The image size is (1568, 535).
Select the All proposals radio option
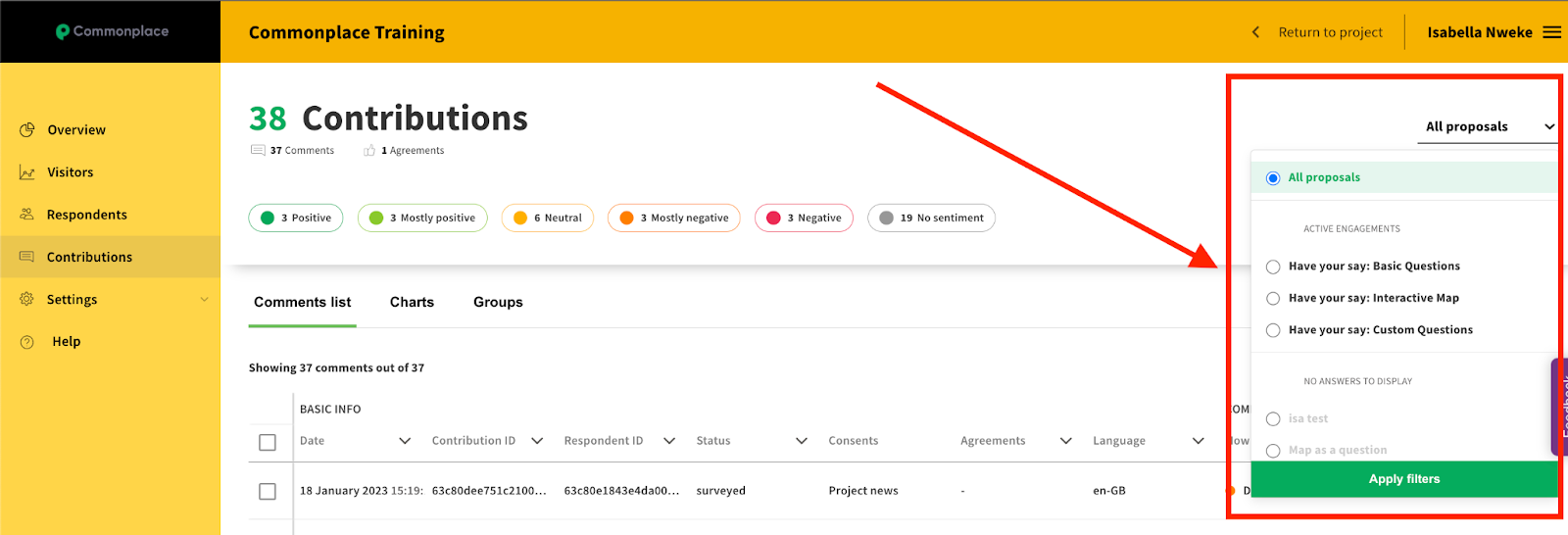pyautogui.click(x=1273, y=178)
